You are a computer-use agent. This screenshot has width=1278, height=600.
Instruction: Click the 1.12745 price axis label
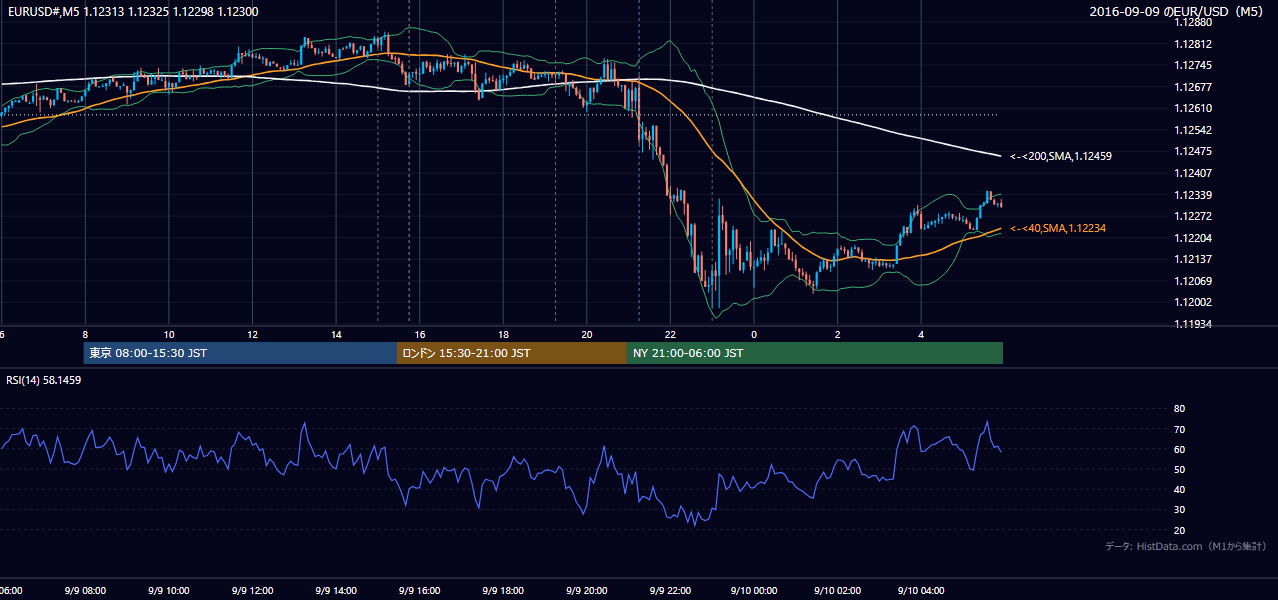coord(1195,65)
